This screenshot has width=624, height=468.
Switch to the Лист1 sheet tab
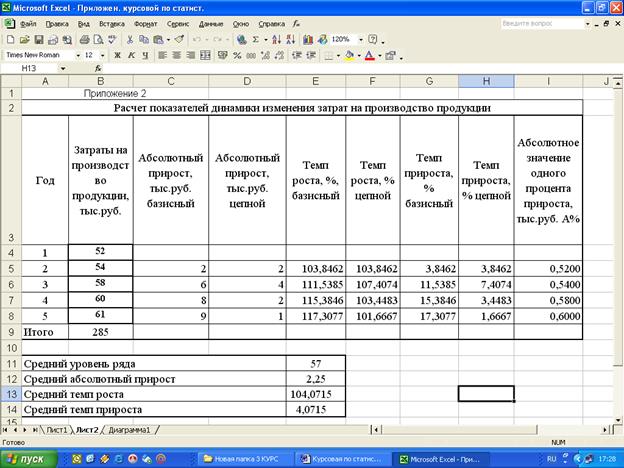click(56, 429)
